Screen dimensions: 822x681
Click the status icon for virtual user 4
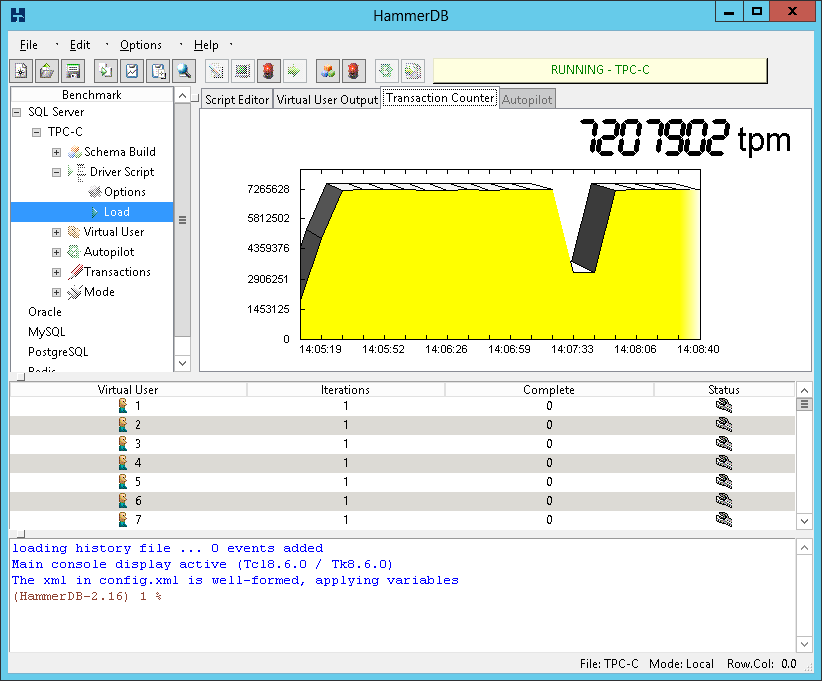(x=724, y=462)
